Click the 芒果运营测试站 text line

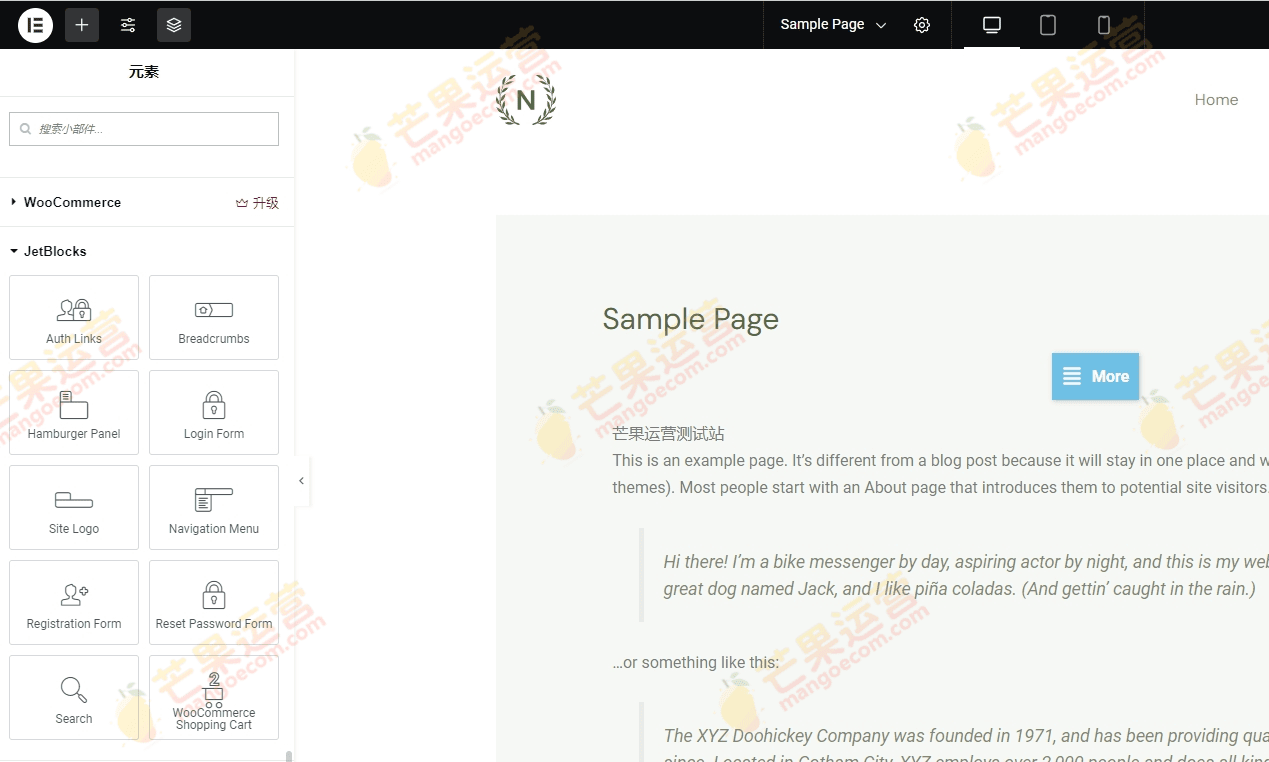point(668,434)
